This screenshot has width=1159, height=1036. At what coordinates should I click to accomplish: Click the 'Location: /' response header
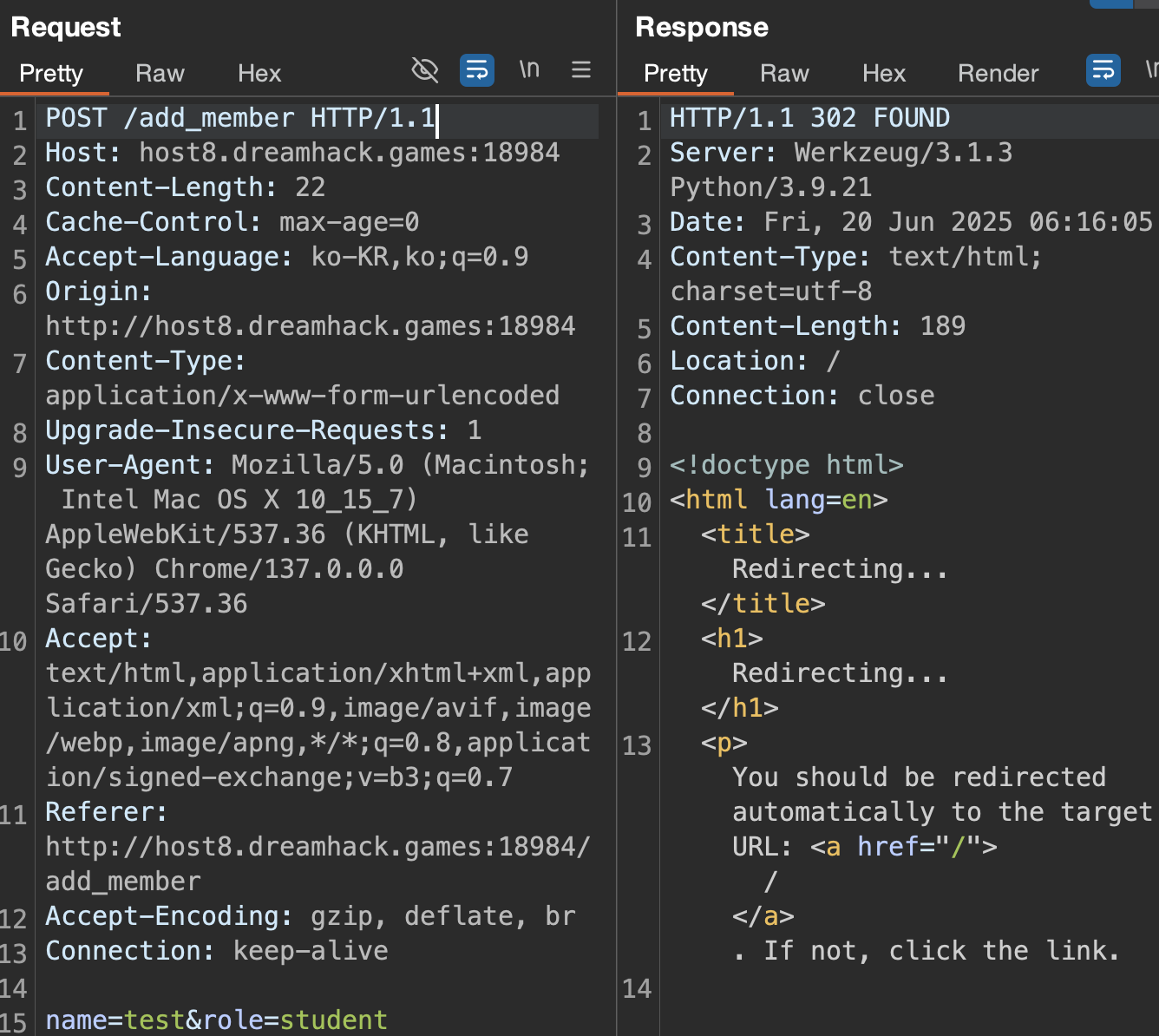[x=756, y=361]
